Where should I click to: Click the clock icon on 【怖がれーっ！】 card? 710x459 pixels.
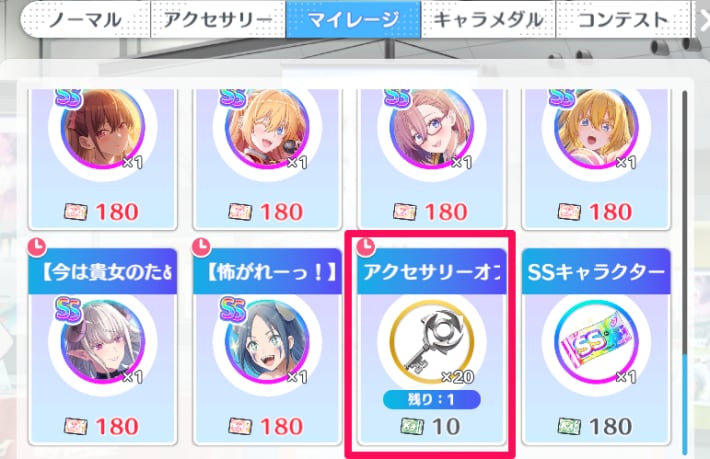coord(201,247)
